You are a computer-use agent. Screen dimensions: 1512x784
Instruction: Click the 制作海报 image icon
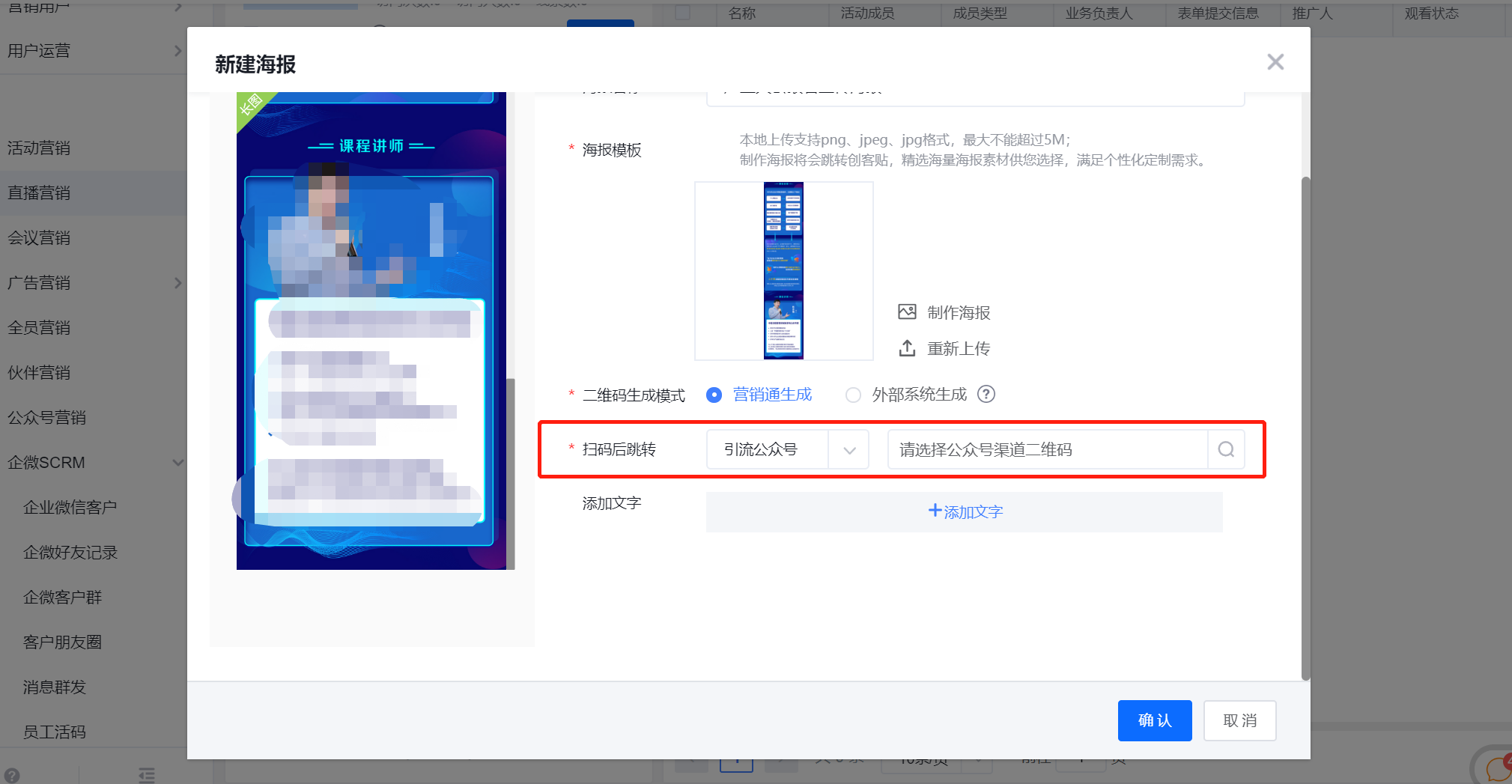tap(907, 312)
